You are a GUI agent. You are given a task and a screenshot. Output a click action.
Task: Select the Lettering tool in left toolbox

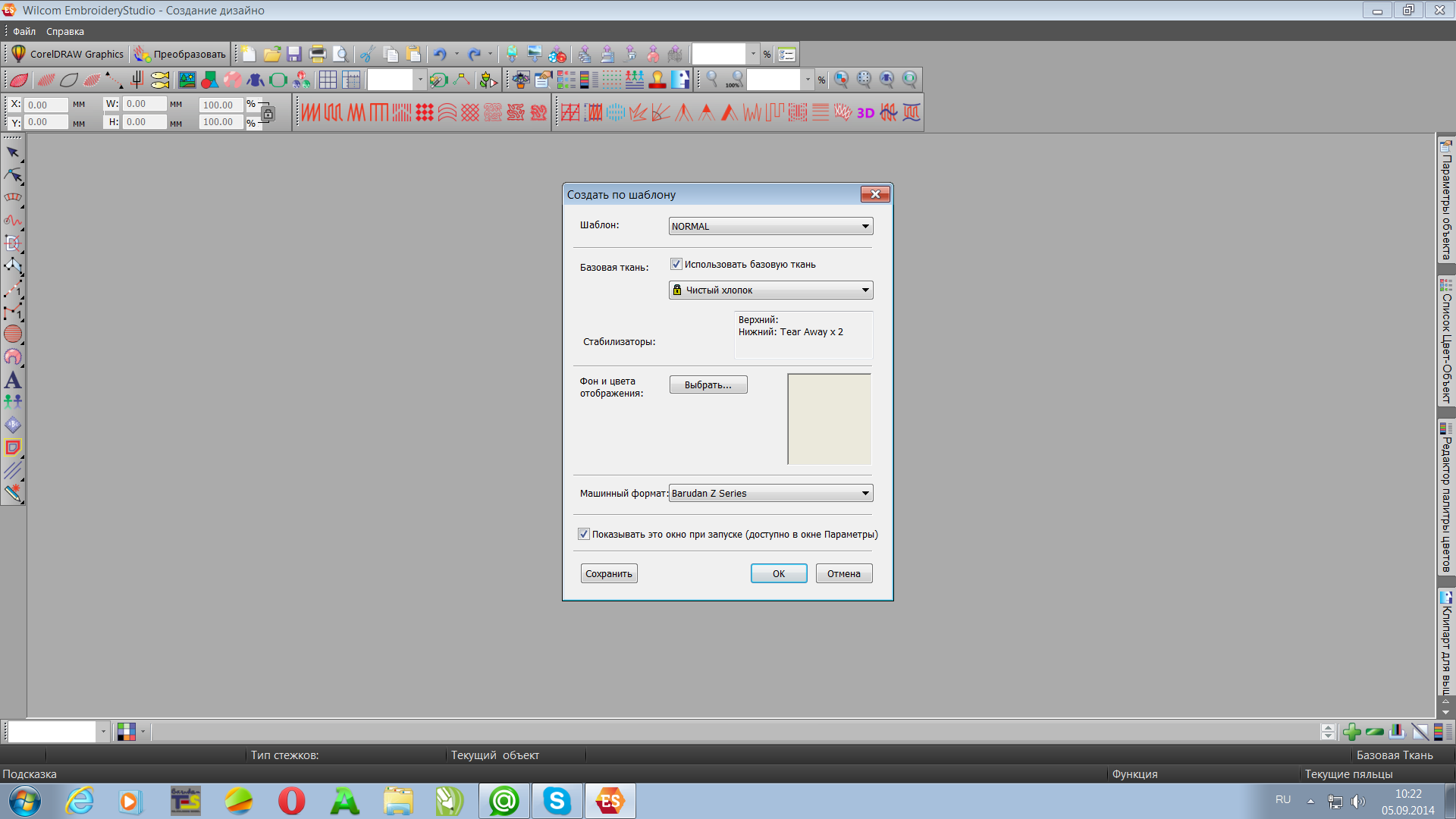click(x=13, y=380)
